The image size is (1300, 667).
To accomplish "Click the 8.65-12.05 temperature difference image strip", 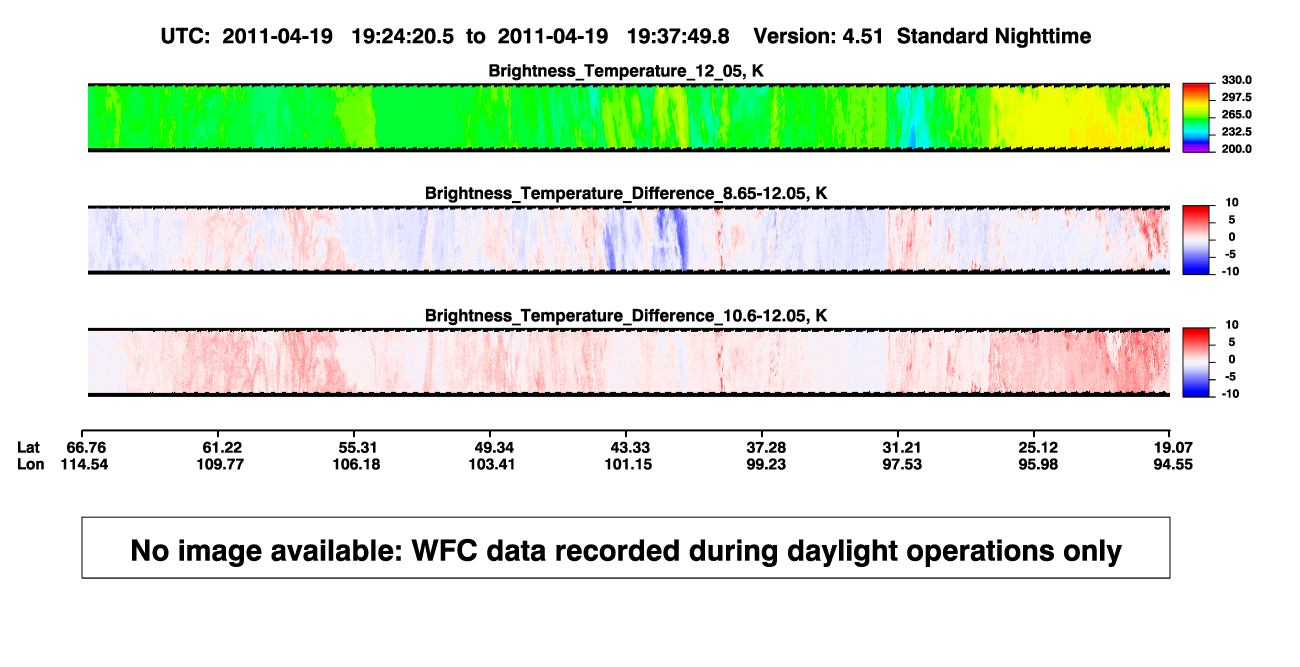I will [x=629, y=239].
